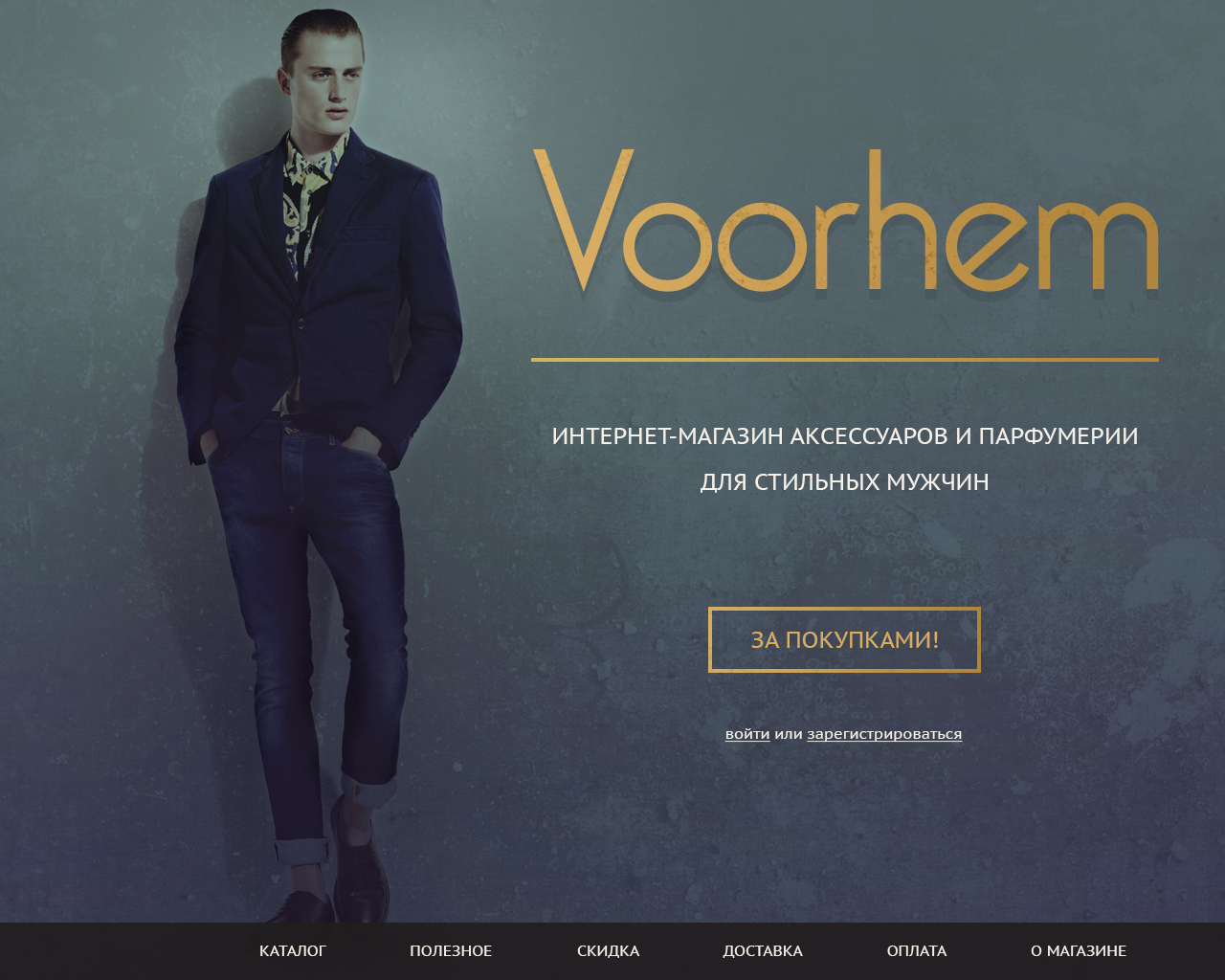Click the ДЛЯ СТИЛЬНЫХ МУЖЧИН tagline
This screenshot has width=1225, height=980.
(x=845, y=481)
